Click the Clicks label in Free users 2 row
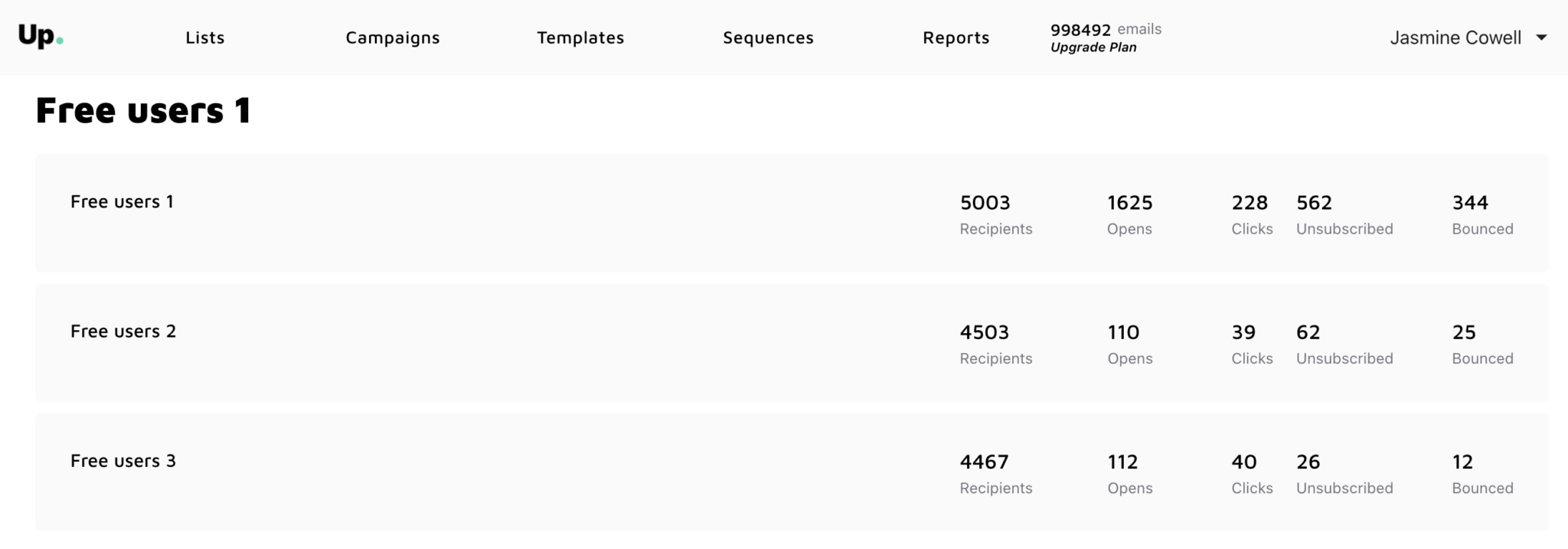Screen dimensions: 1568x549 1252,358
